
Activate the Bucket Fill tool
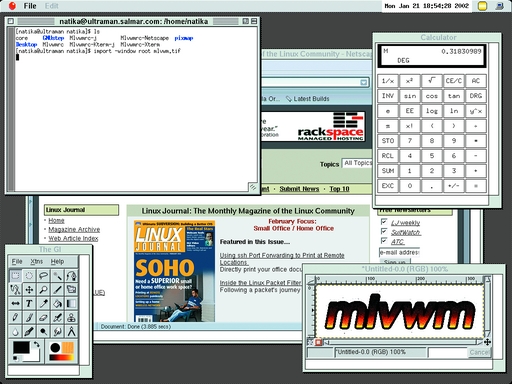coord(57,303)
